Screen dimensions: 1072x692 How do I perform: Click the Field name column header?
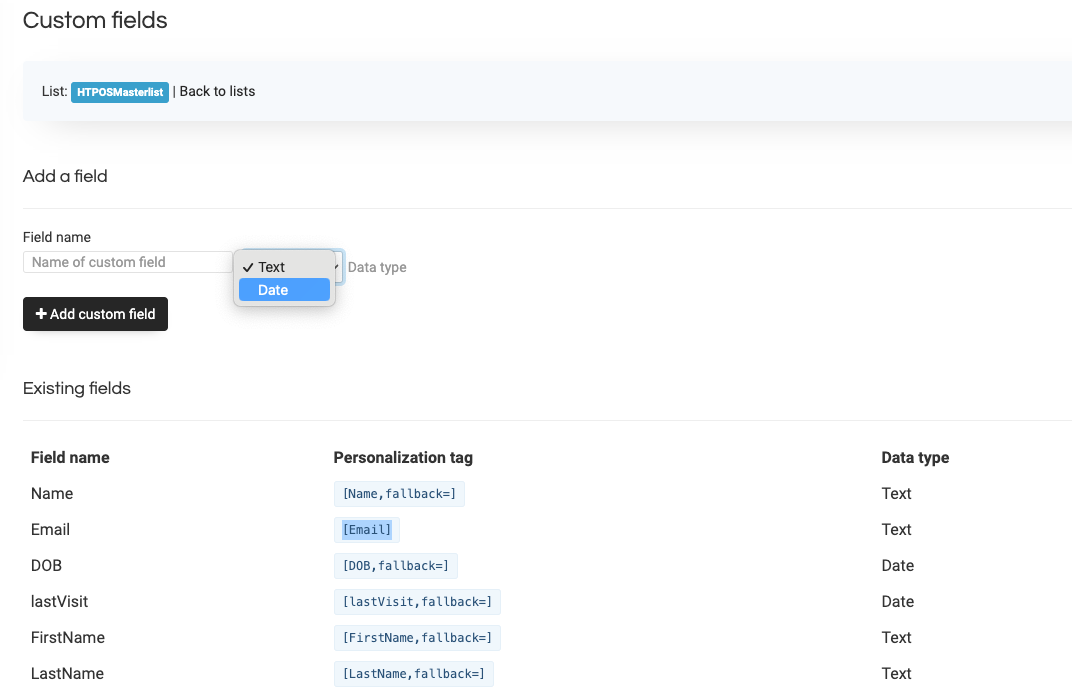pyautogui.click(x=70, y=457)
